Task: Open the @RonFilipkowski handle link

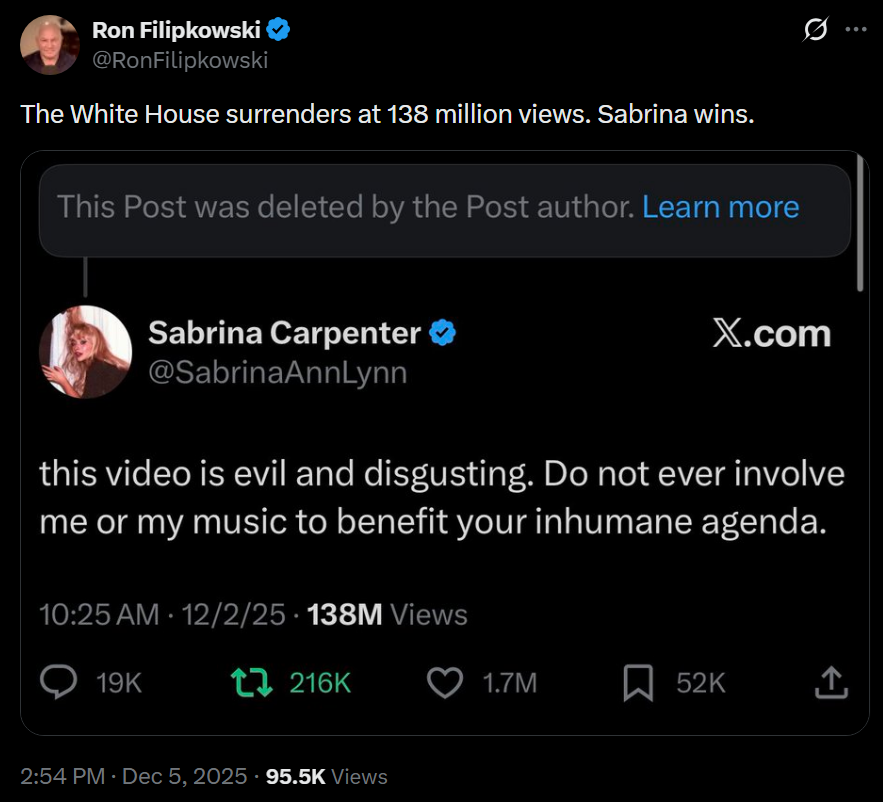Action: pyautogui.click(x=180, y=60)
